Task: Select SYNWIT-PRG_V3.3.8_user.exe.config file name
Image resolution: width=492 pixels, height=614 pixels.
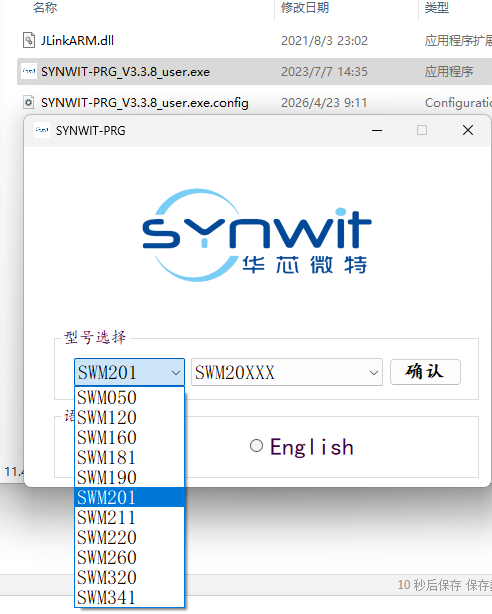Action: coord(145,103)
